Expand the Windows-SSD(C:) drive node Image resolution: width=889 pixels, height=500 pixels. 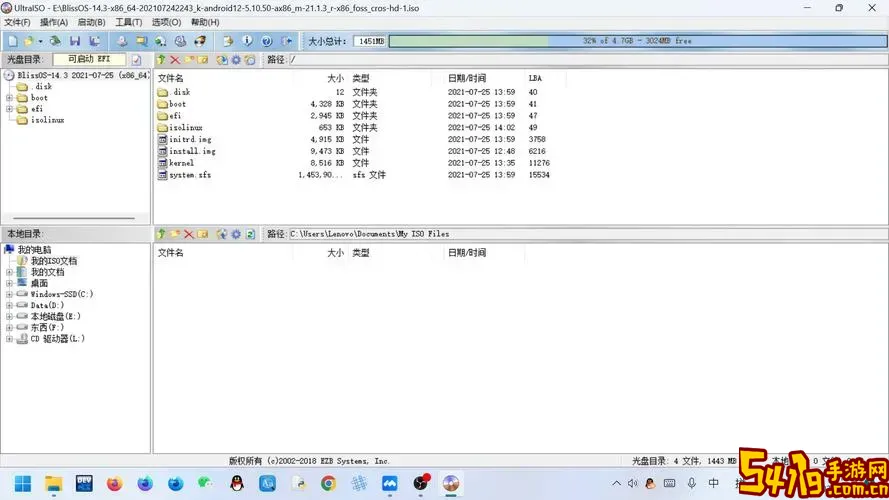[9, 294]
